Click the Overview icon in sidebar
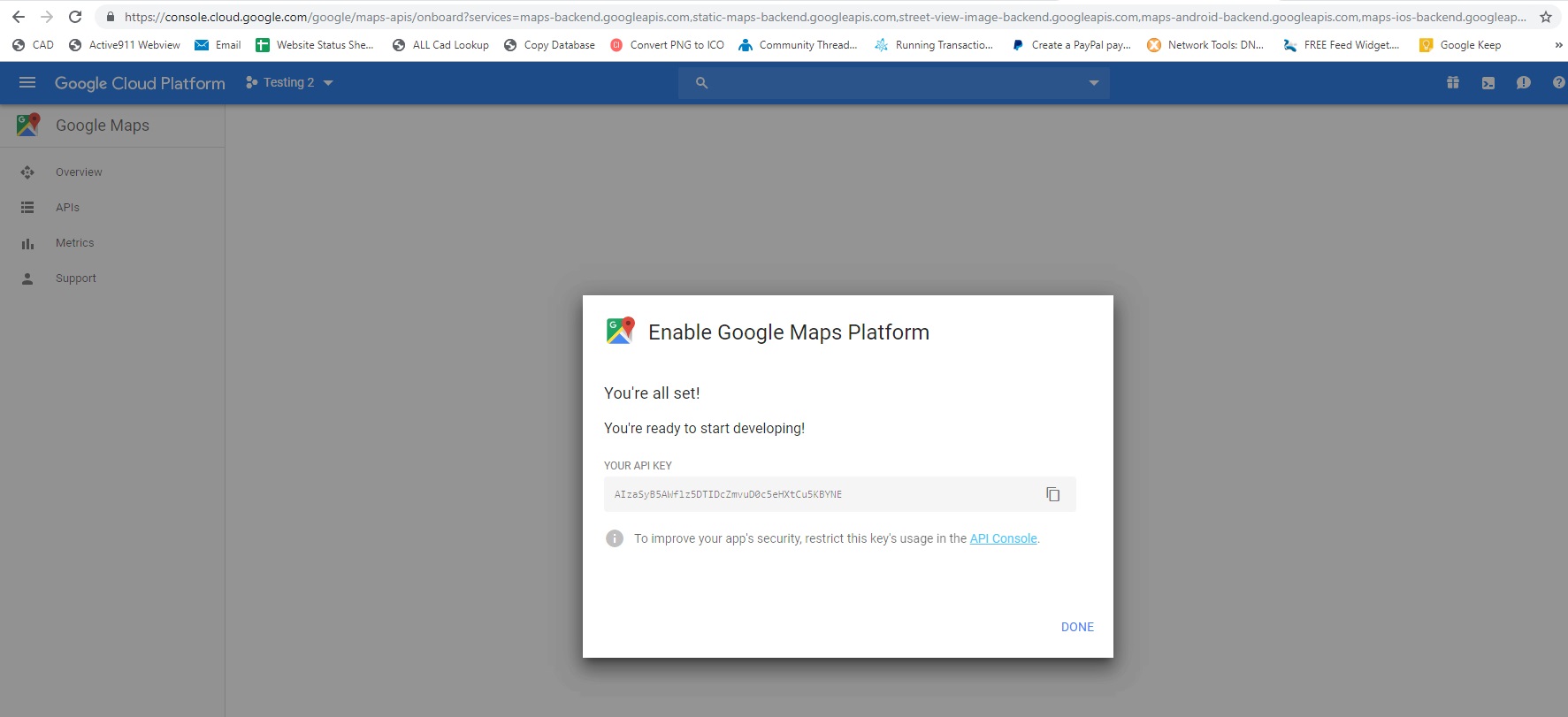The width and height of the screenshot is (1568, 717). click(27, 172)
